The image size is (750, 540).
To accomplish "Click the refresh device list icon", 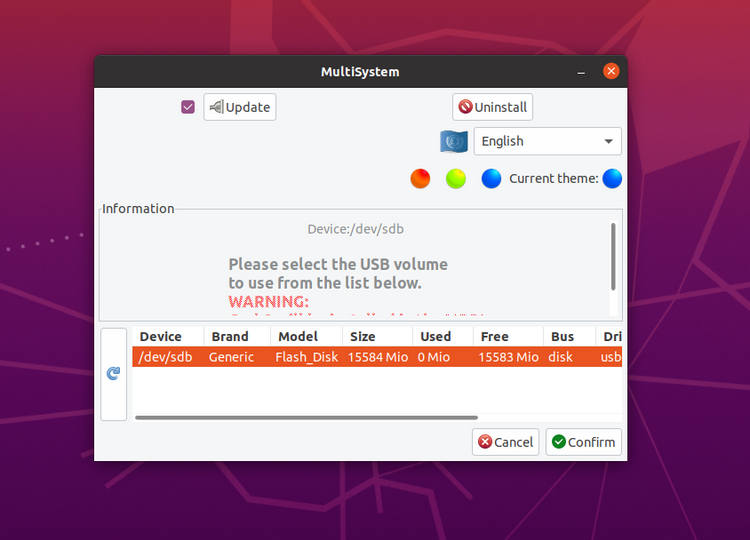I will pyautogui.click(x=113, y=374).
